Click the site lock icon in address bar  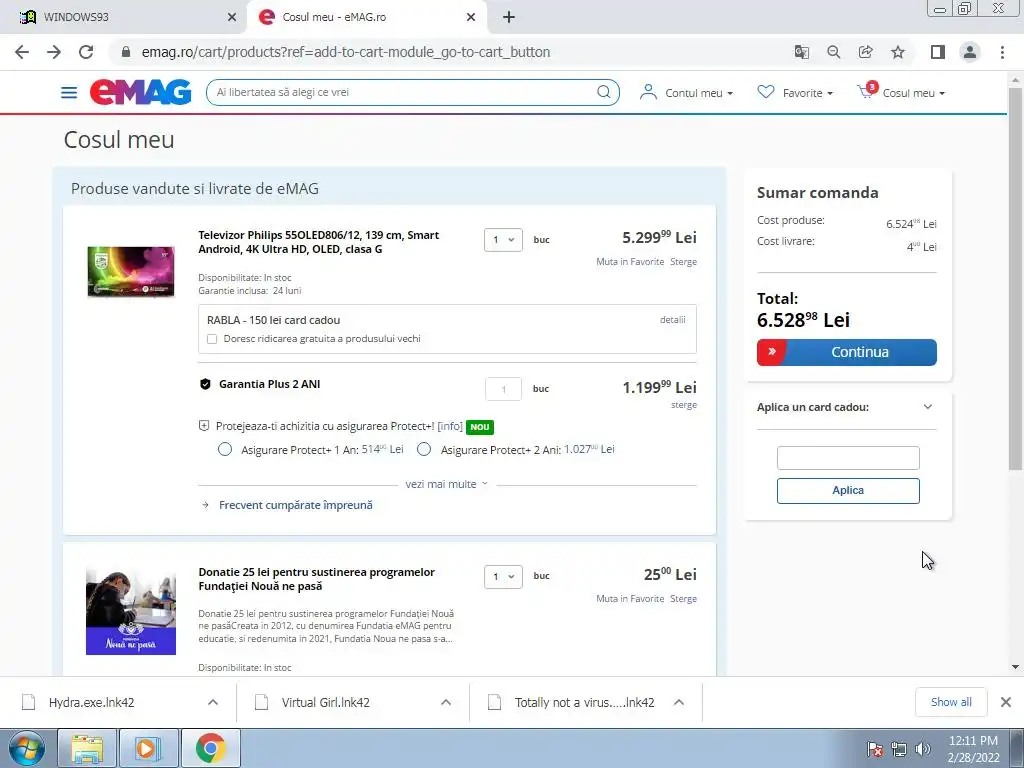tap(126, 52)
